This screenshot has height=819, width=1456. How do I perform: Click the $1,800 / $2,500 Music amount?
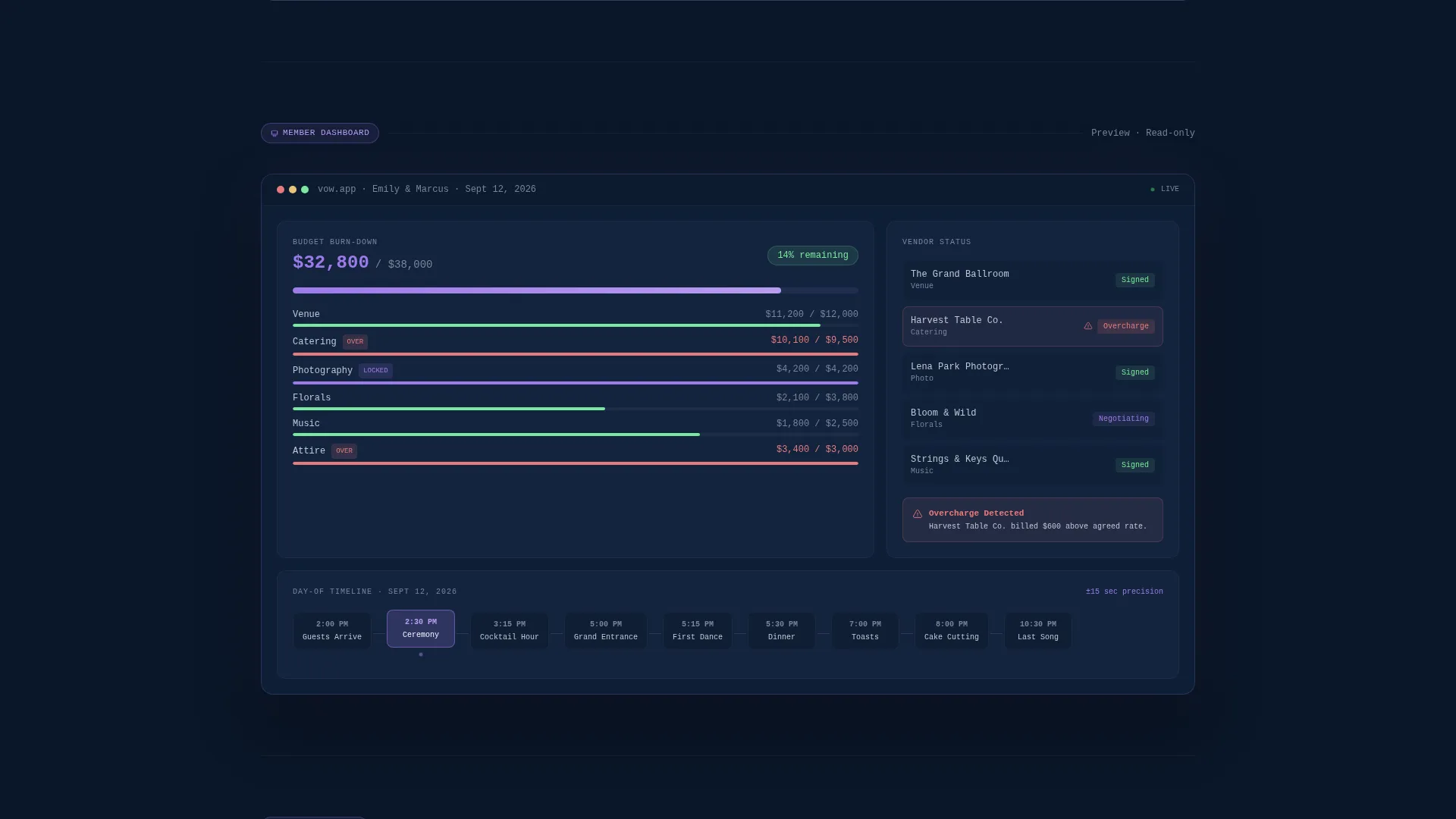pyautogui.click(x=817, y=424)
